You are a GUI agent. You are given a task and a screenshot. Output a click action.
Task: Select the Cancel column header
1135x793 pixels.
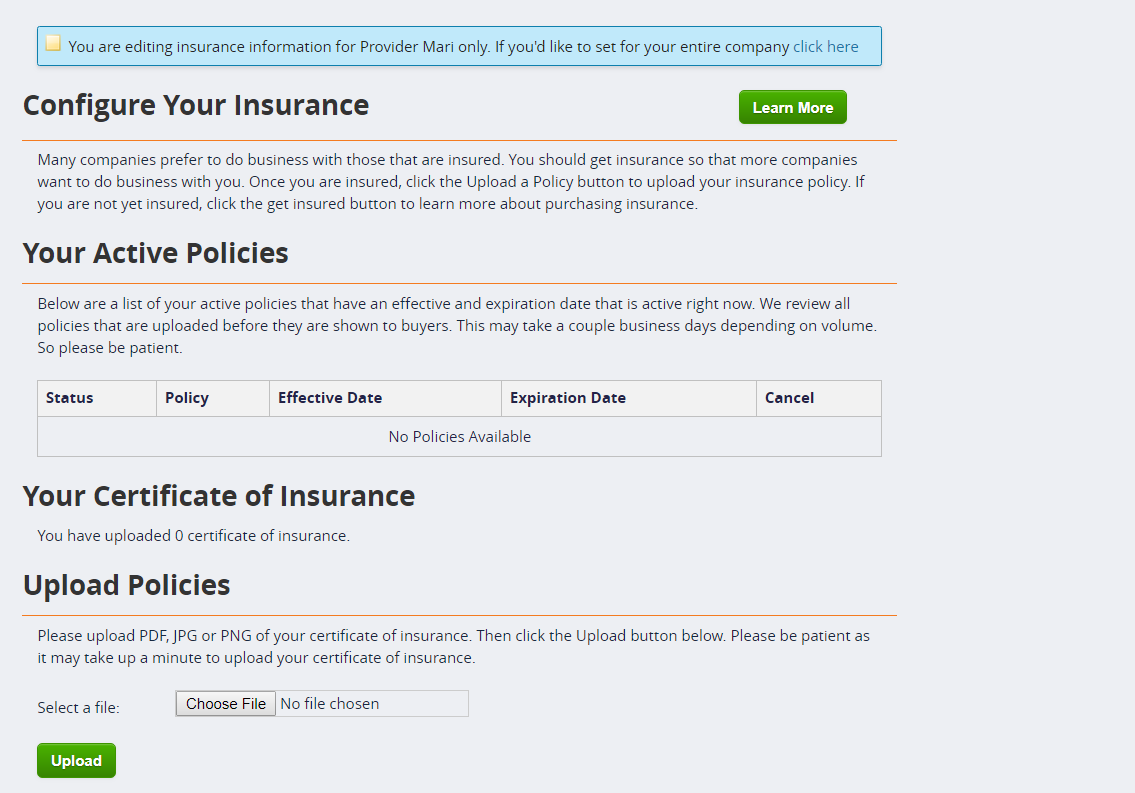coord(819,398)
